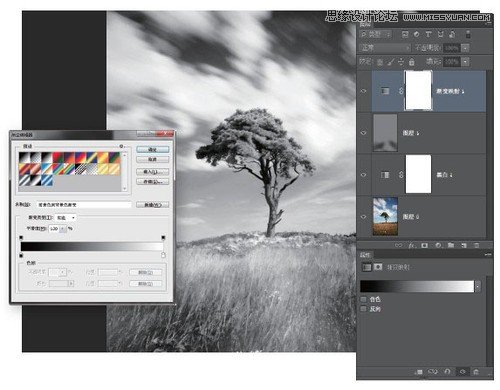The height and width of the screenshot is (390, 500).
Task: Click the mask link icon on black & white layer
Action: point(401,175)
